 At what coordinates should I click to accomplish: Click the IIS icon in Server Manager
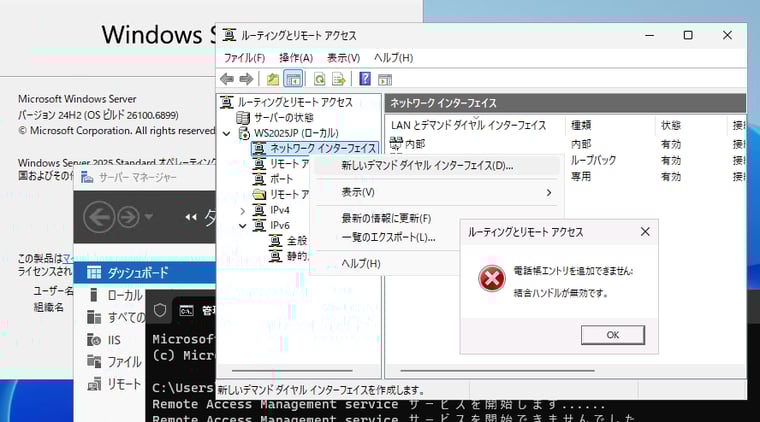tap(94, 340)
